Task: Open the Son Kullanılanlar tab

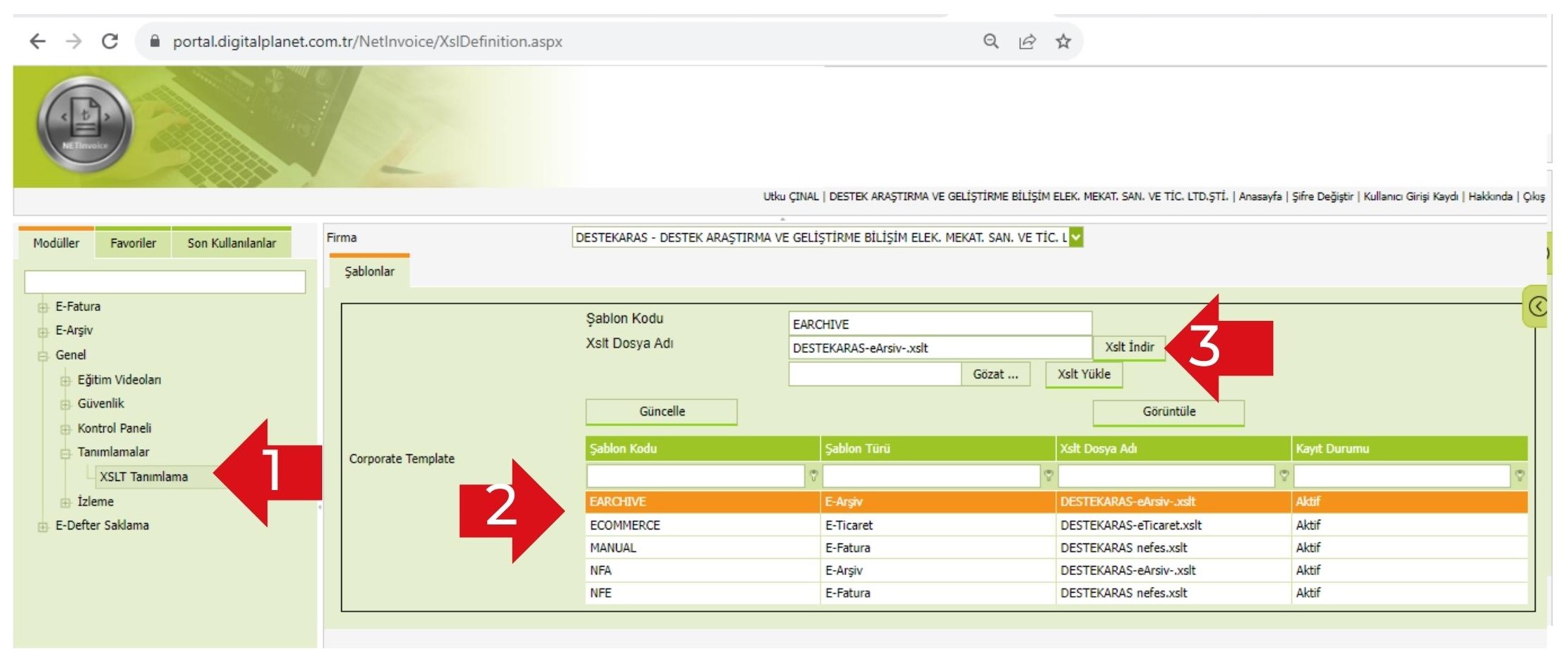Action: pyautogui.click(x=232, y=243)
